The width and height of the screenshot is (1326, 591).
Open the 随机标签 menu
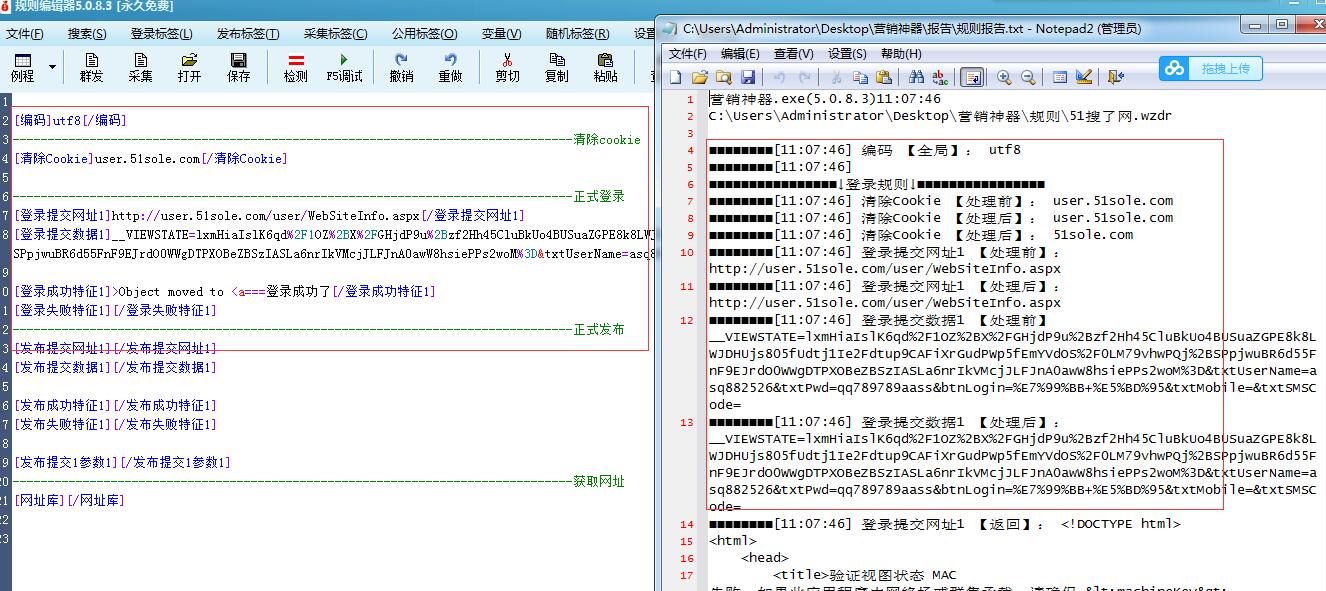(576, 33)
